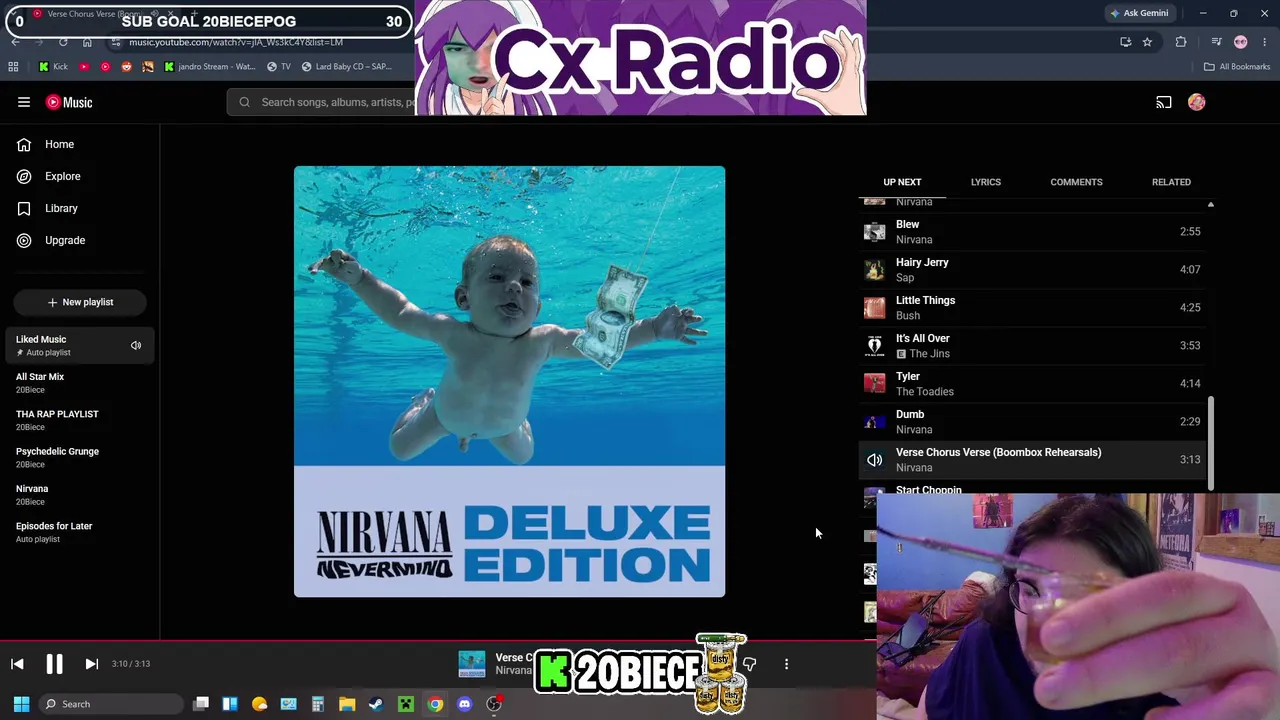Open the Chrome extensions puzzle icon

(x=1181, y=42)
